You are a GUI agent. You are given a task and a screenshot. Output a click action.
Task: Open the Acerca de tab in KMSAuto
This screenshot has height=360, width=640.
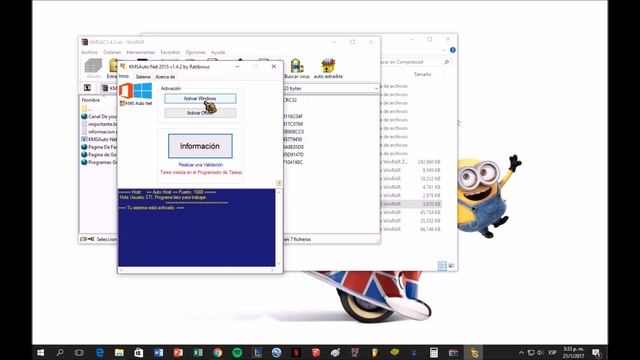tap(165, 77)
